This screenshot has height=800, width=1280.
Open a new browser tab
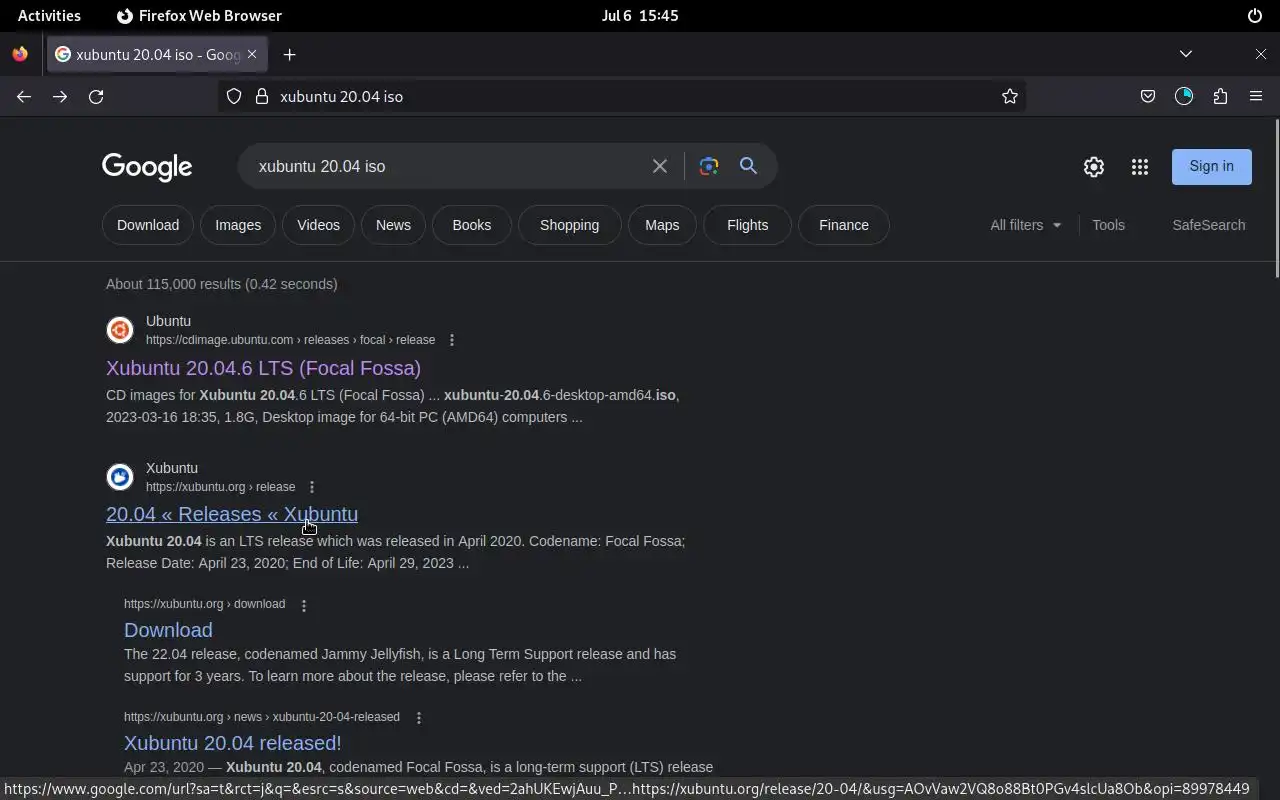click(289, 54)
